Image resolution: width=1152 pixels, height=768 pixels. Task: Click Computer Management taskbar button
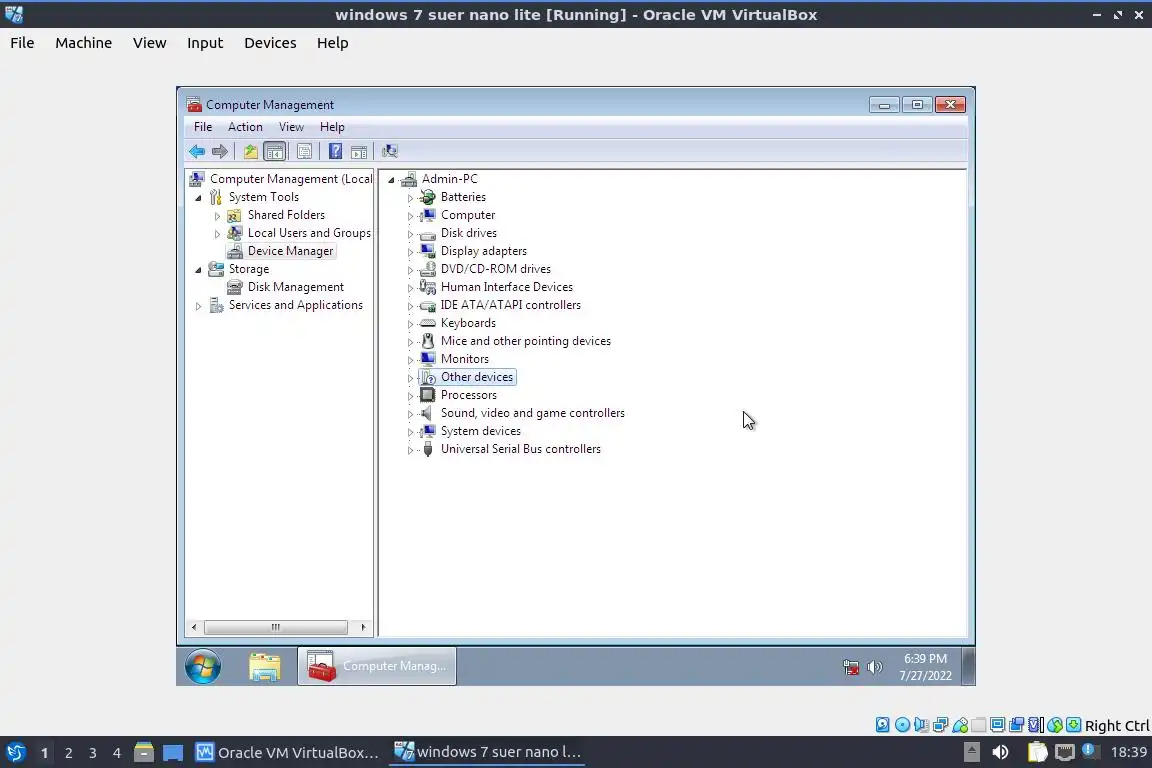(x=377, y=666)
